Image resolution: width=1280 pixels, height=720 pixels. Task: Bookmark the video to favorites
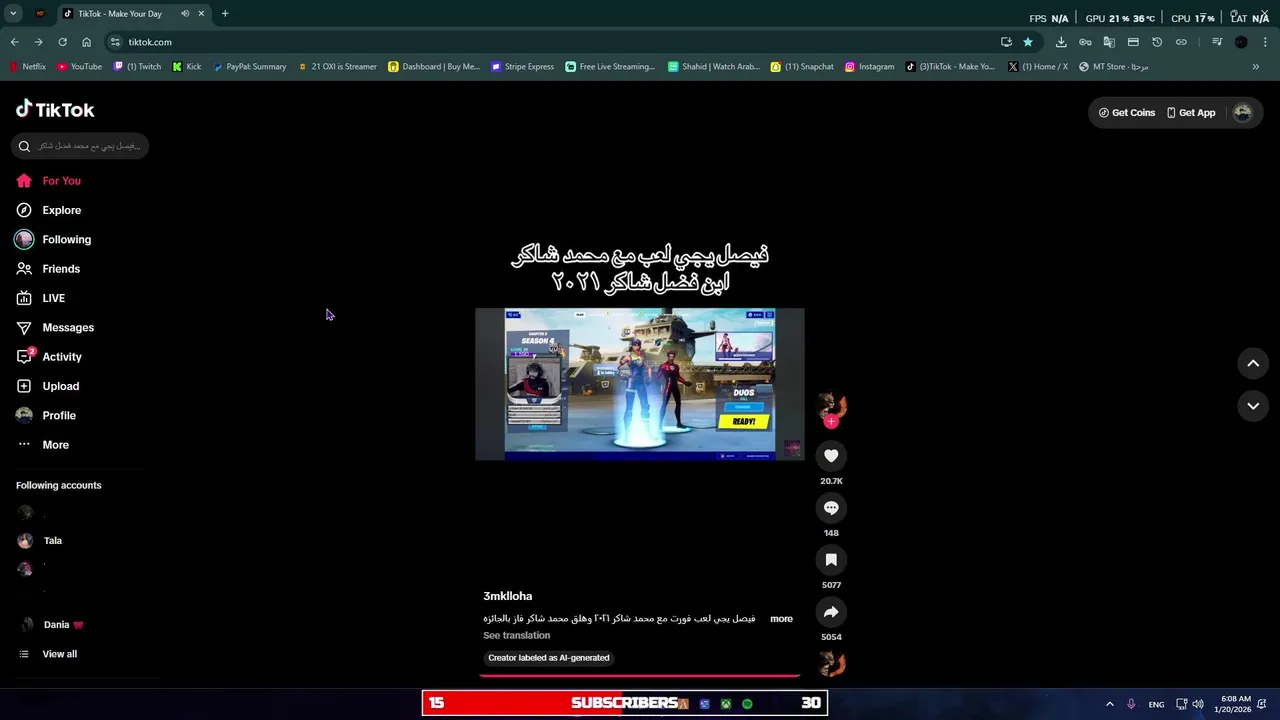click(x=831, y=560)
